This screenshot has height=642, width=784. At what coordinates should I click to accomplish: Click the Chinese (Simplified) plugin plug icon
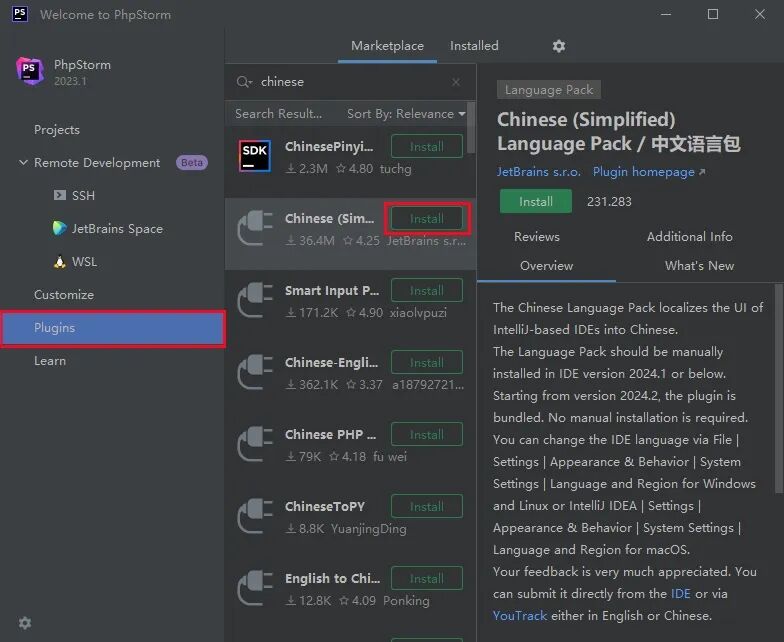(x=255, y=228)
